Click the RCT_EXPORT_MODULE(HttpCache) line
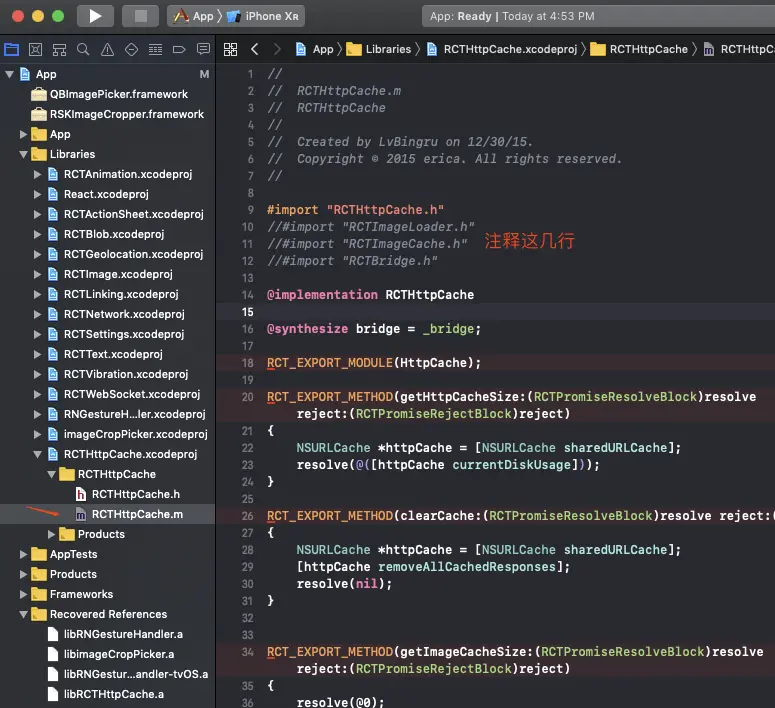This screenshot has height=708, width=775. click(374, 363)
